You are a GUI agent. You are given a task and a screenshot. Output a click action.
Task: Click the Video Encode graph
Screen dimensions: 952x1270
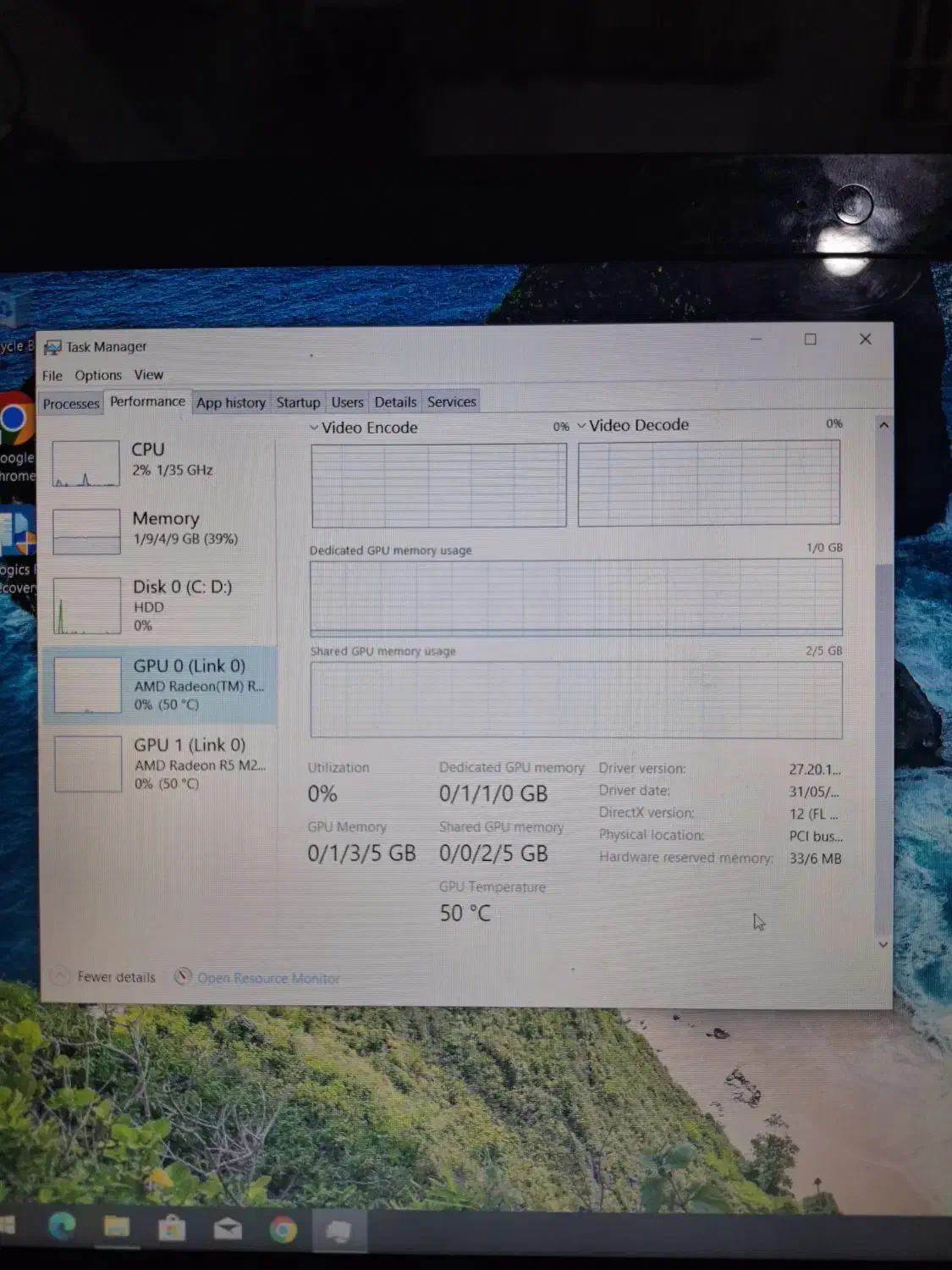tap(439, 486)
